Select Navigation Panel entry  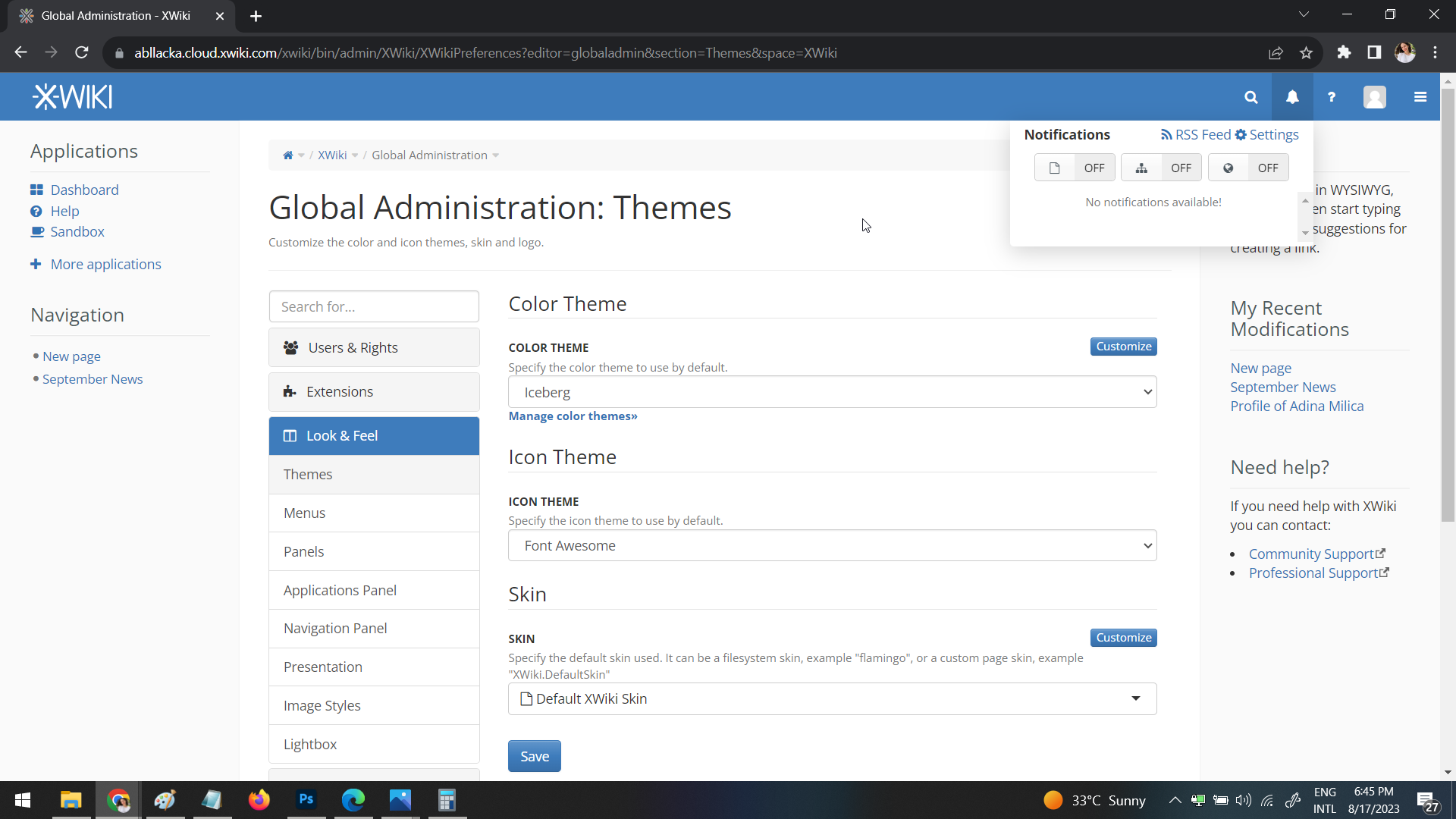374,628
